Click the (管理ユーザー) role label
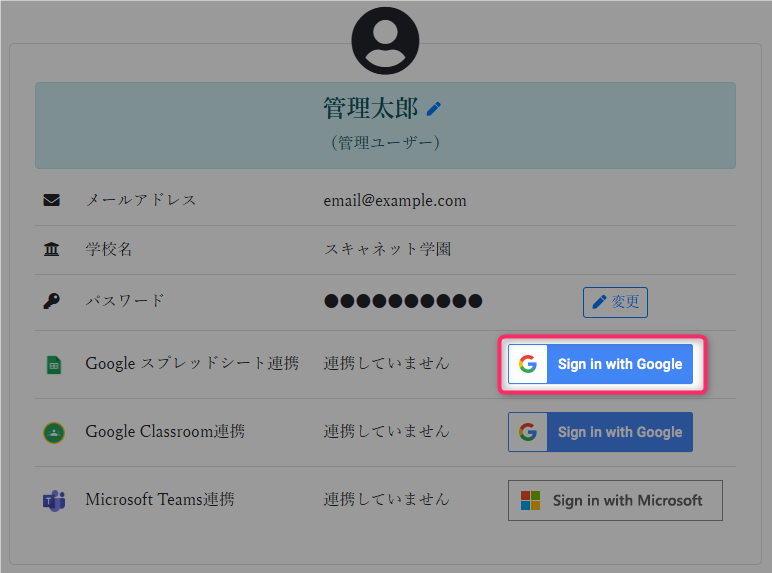 pyautogui.click(x=386, y=143)
